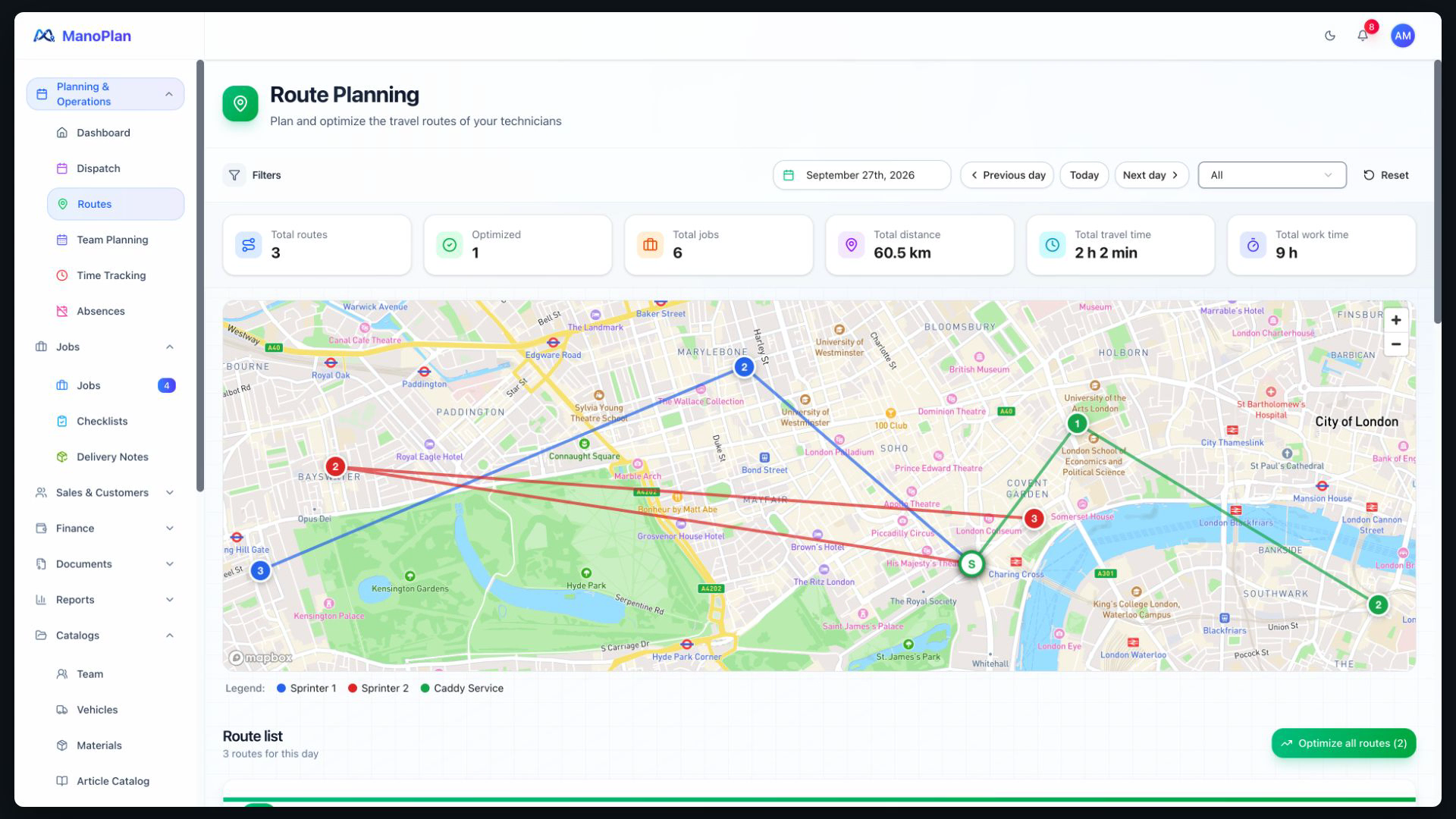This screenshot has height=819, width=1456.
Task: Go to Next day
Action: 1151,175
